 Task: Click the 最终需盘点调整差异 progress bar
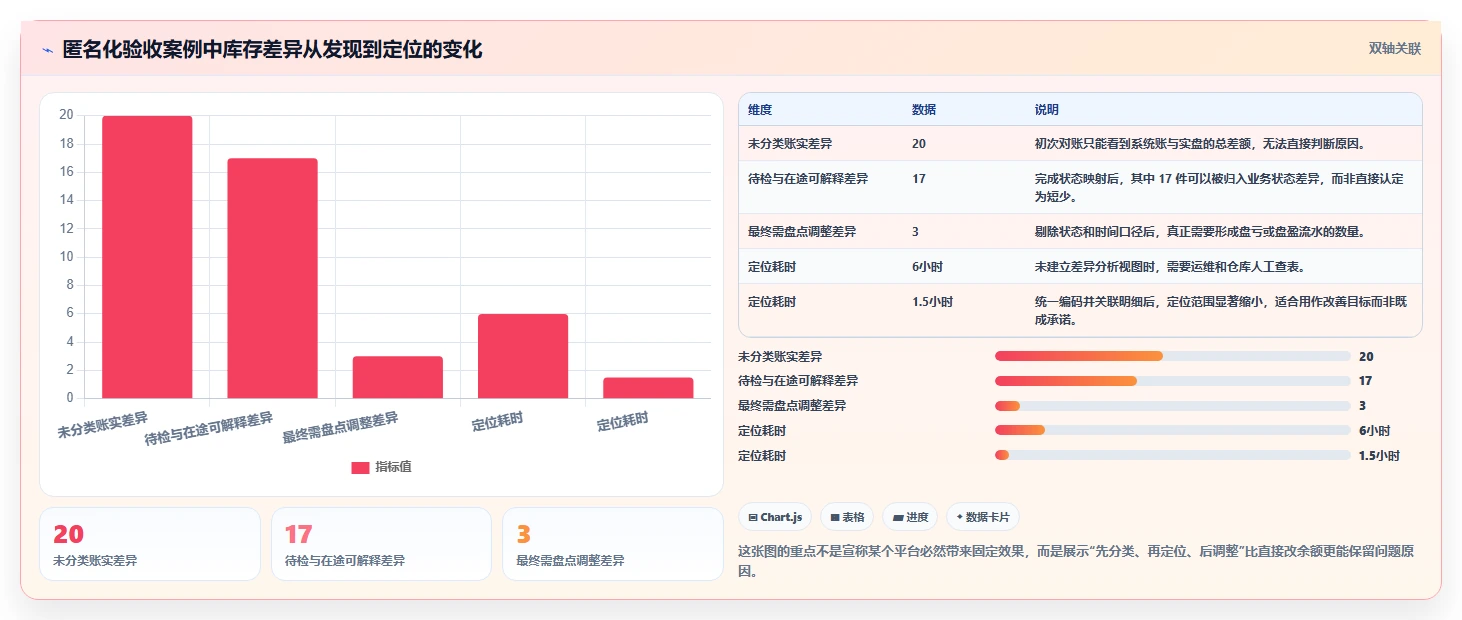coord(1173,405)
